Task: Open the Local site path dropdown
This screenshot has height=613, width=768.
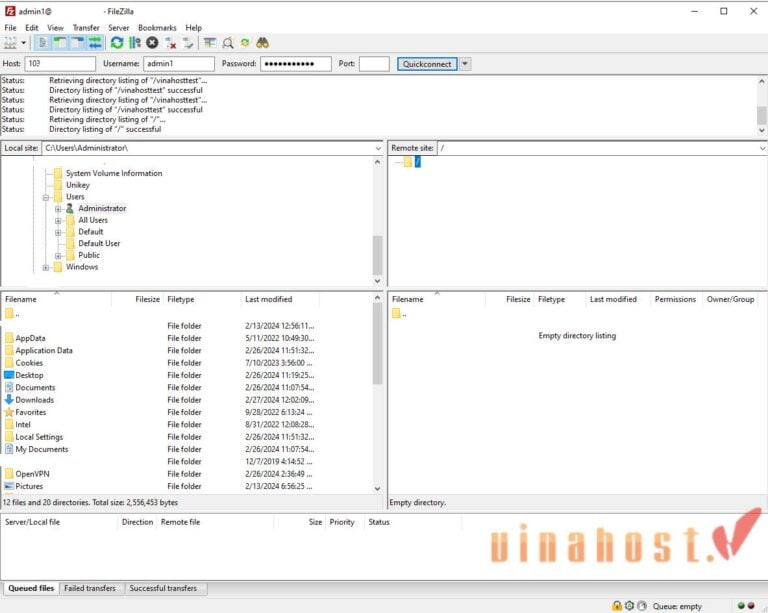Action: (378, 148)
